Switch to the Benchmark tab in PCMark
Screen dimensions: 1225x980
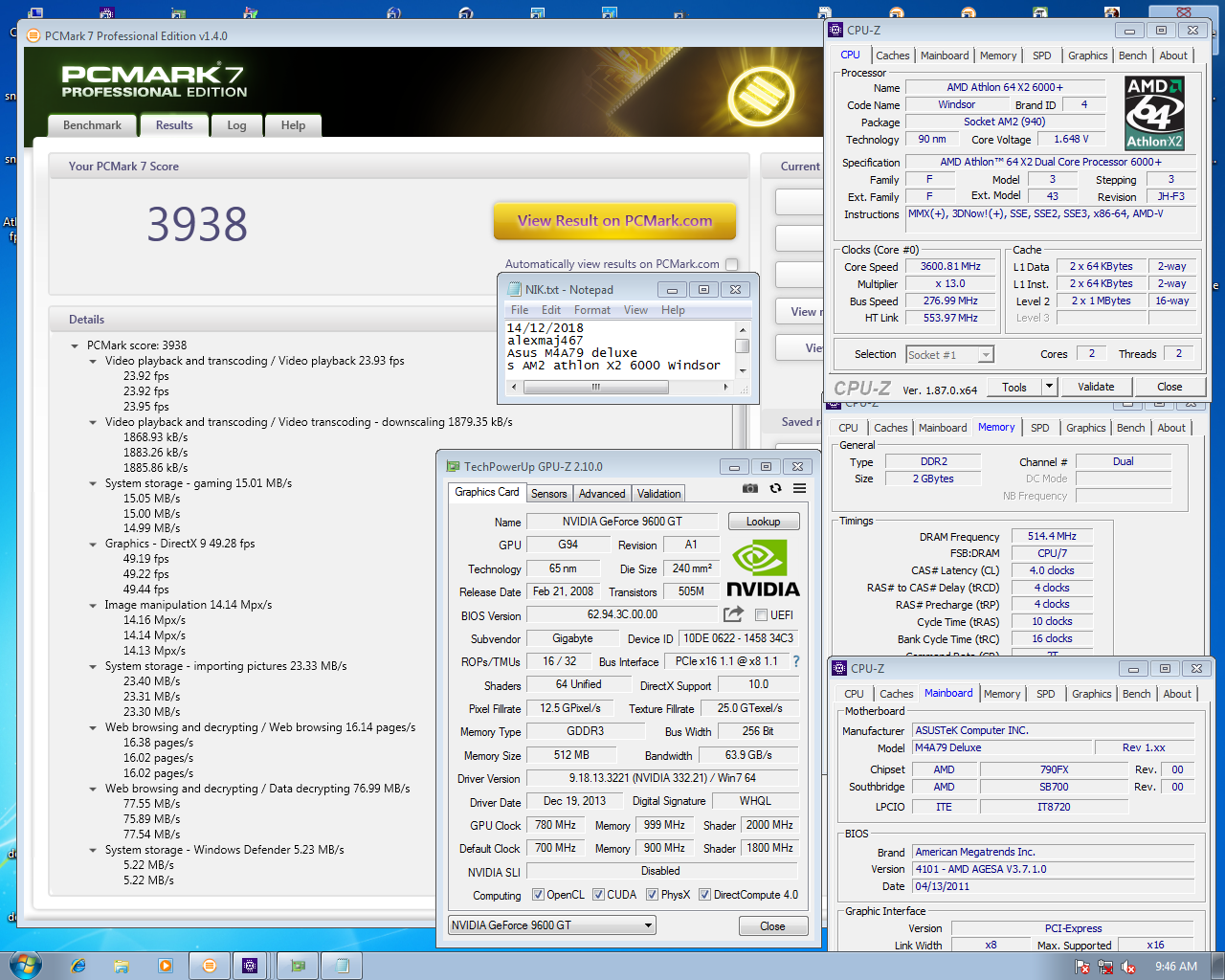92,125
